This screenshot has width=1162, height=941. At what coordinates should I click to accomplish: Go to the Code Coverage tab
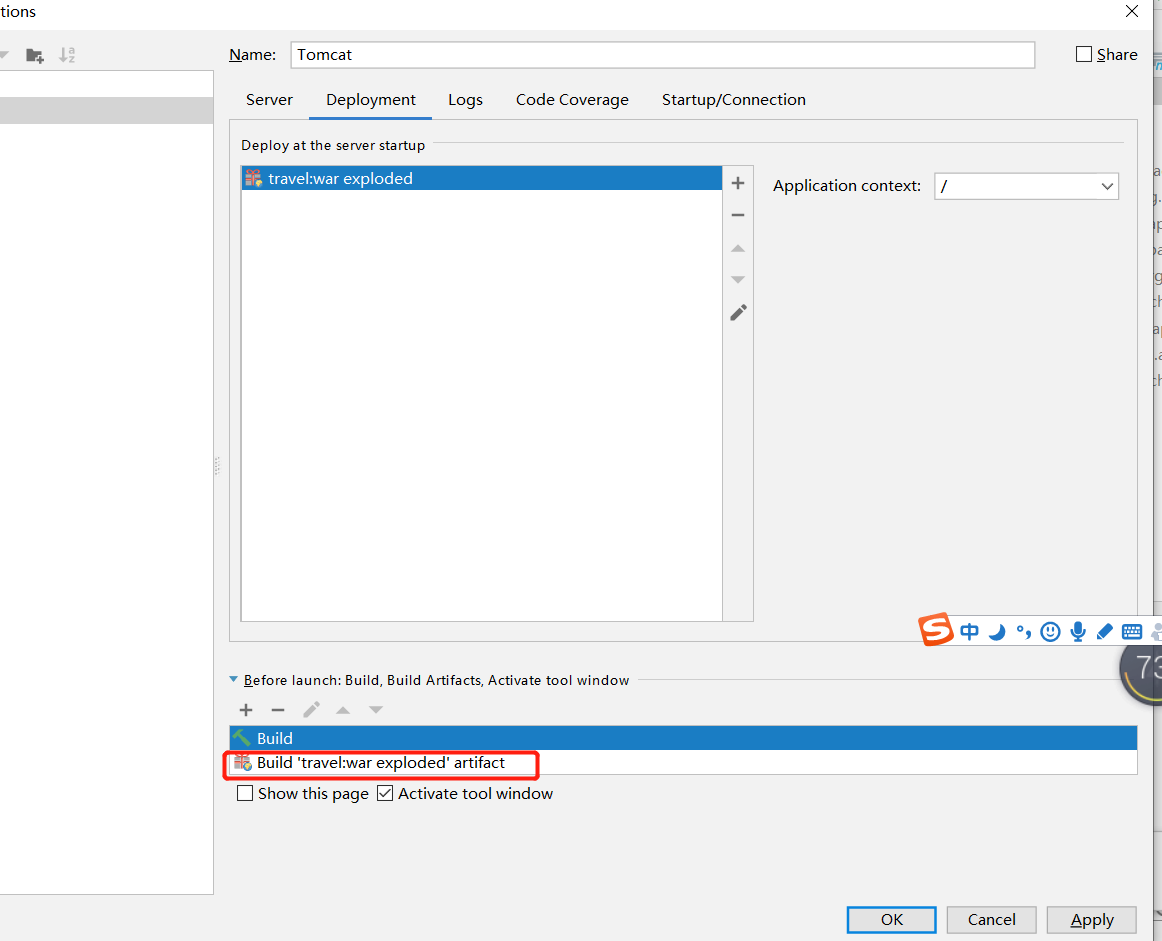click(572, 100)
